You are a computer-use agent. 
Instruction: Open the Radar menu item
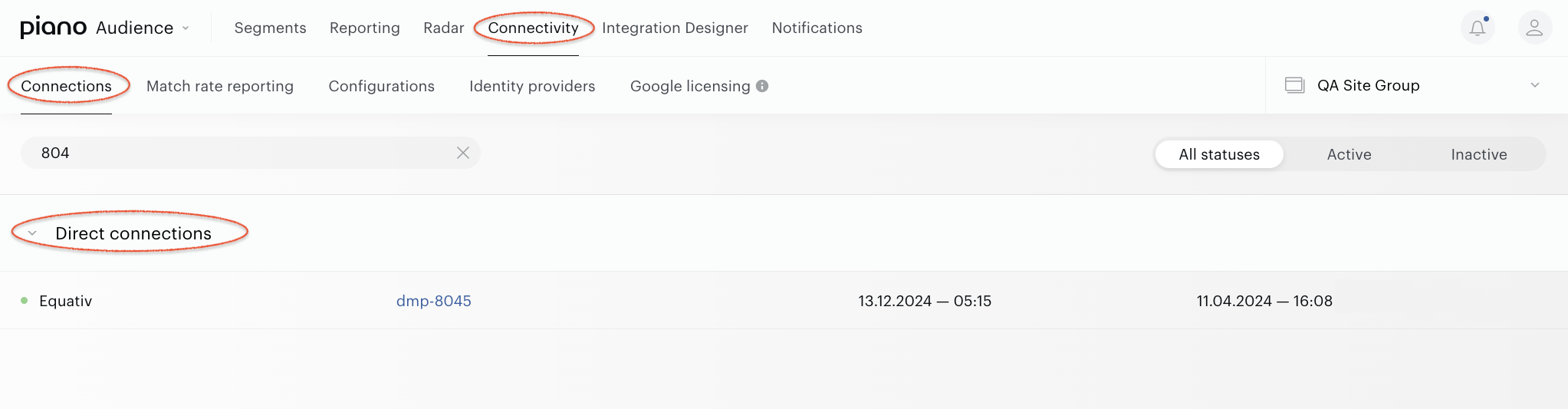pyautogui.click(x=443, y=28)
